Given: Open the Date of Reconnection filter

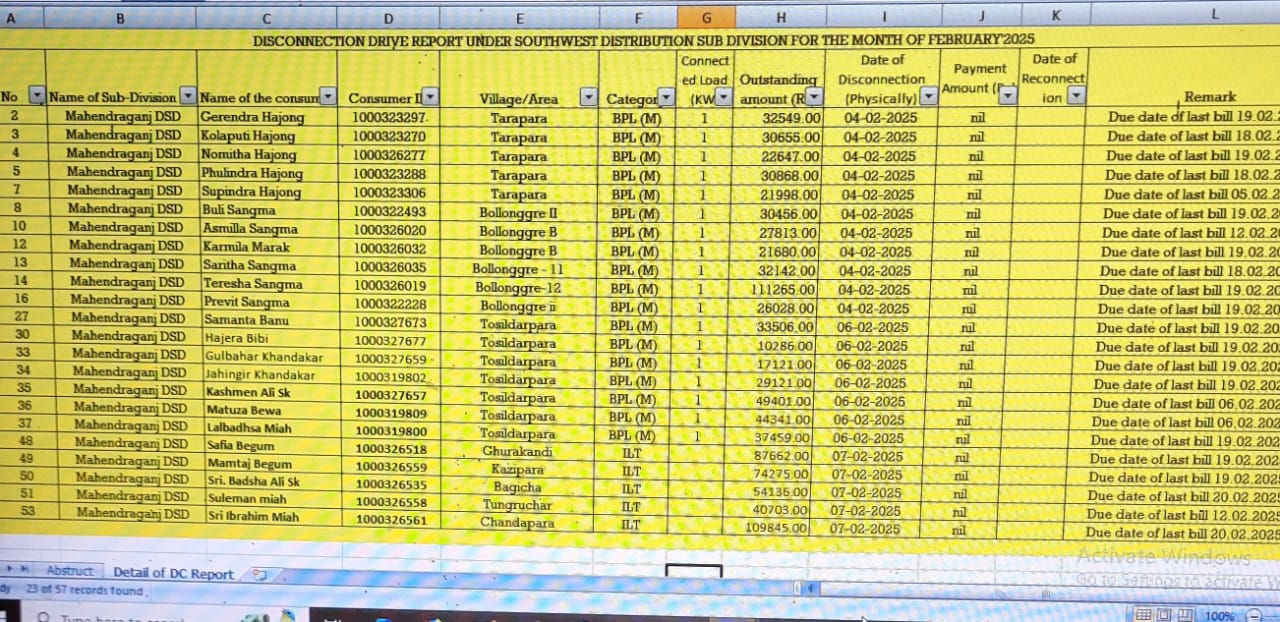Looking at the screenshot, I should coord(1076,96).
